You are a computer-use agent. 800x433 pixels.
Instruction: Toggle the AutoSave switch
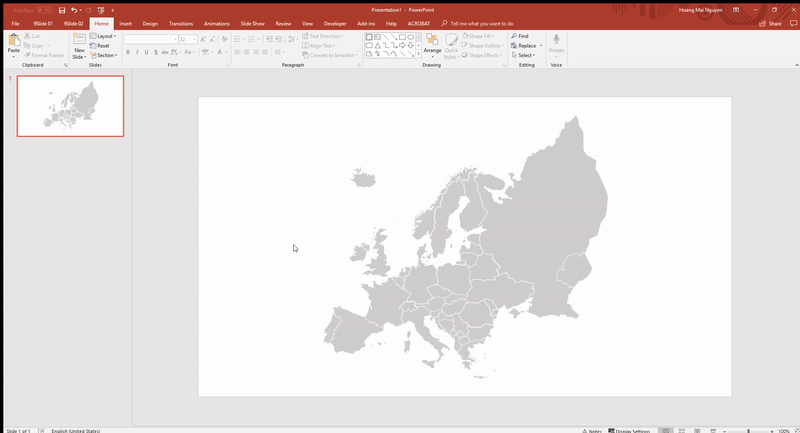click(44, 10)
